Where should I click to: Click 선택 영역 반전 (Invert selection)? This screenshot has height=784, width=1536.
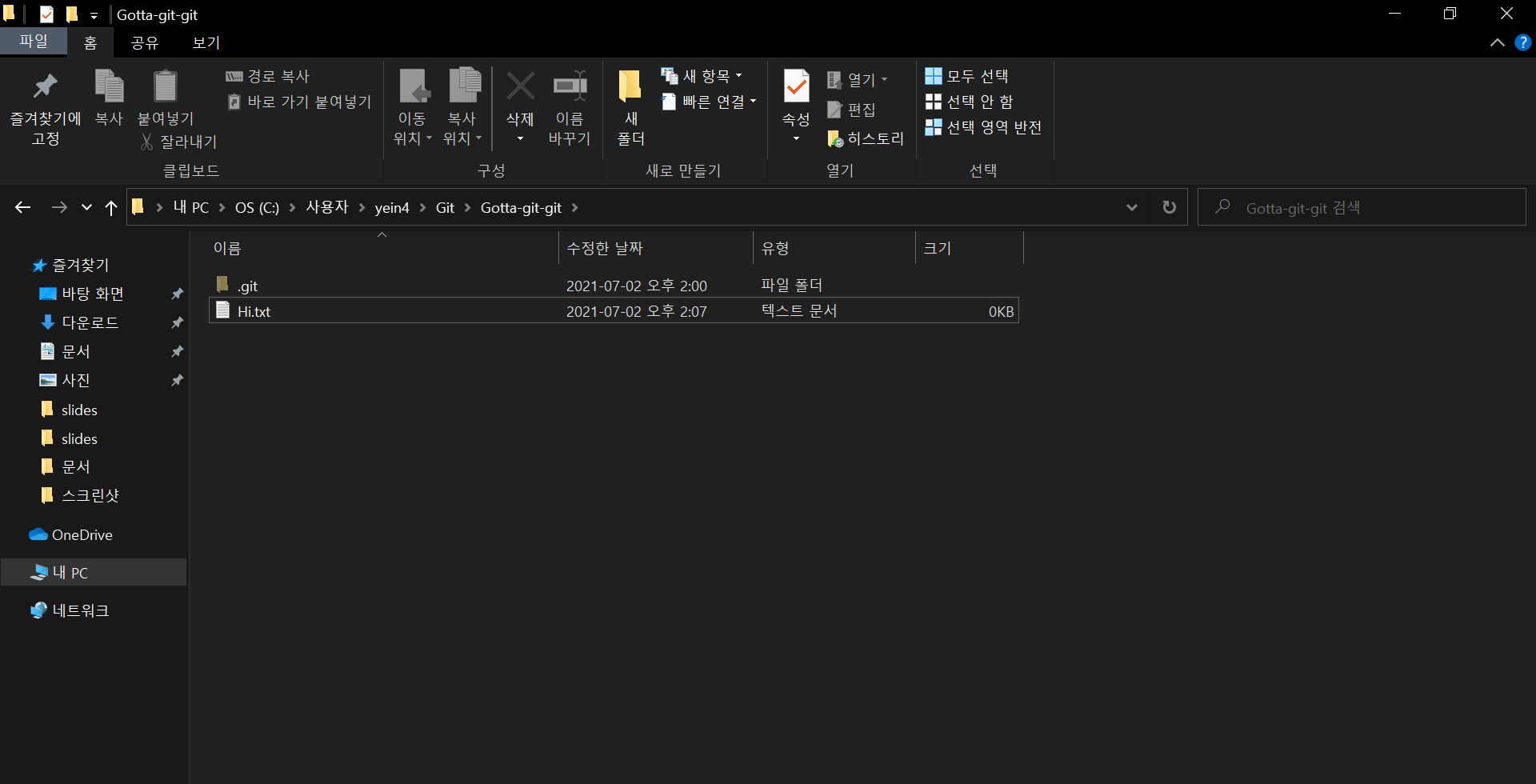(x=984, y=127)
